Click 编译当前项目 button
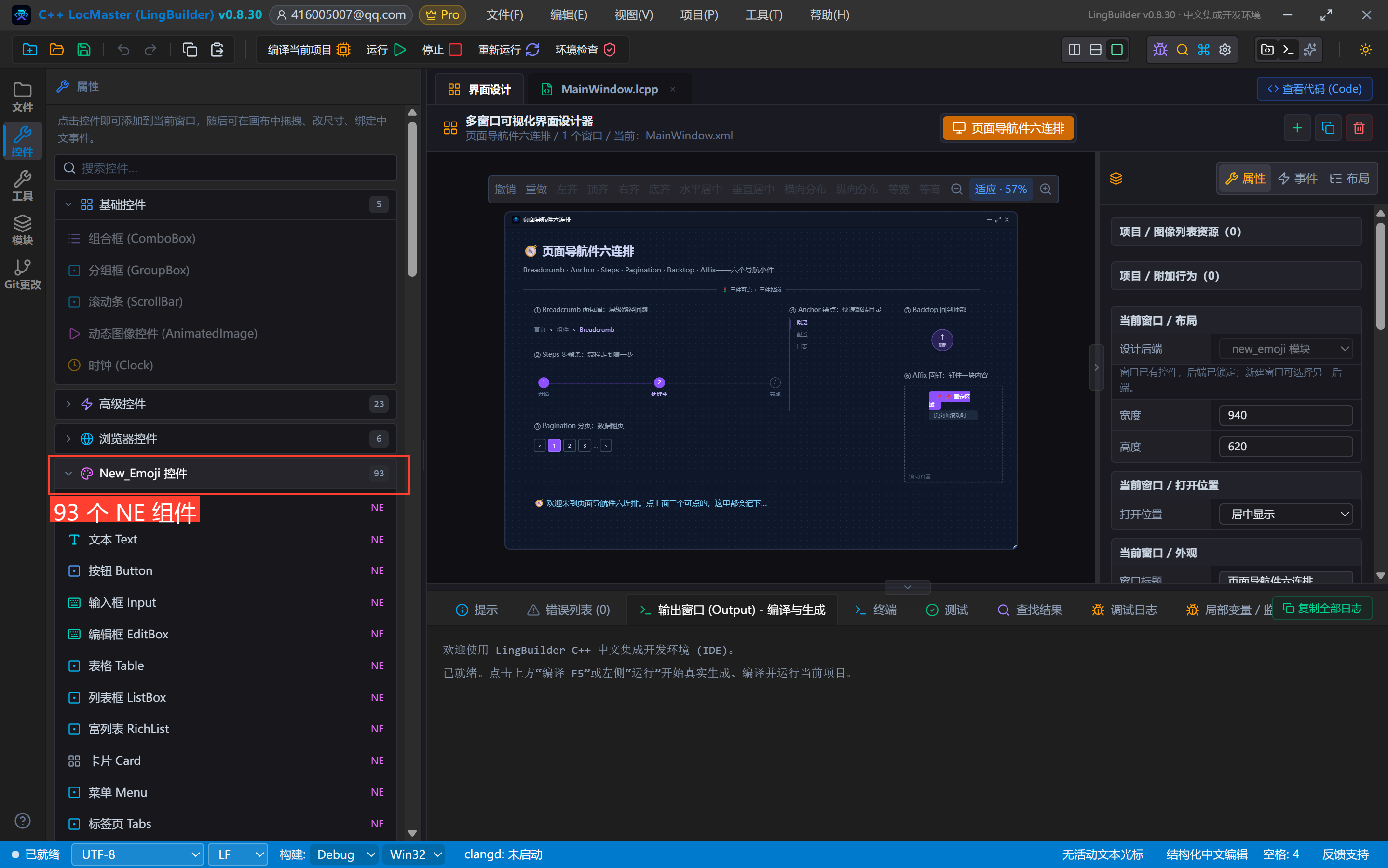This screenshot has width=1388, height=868. [310, 49]
